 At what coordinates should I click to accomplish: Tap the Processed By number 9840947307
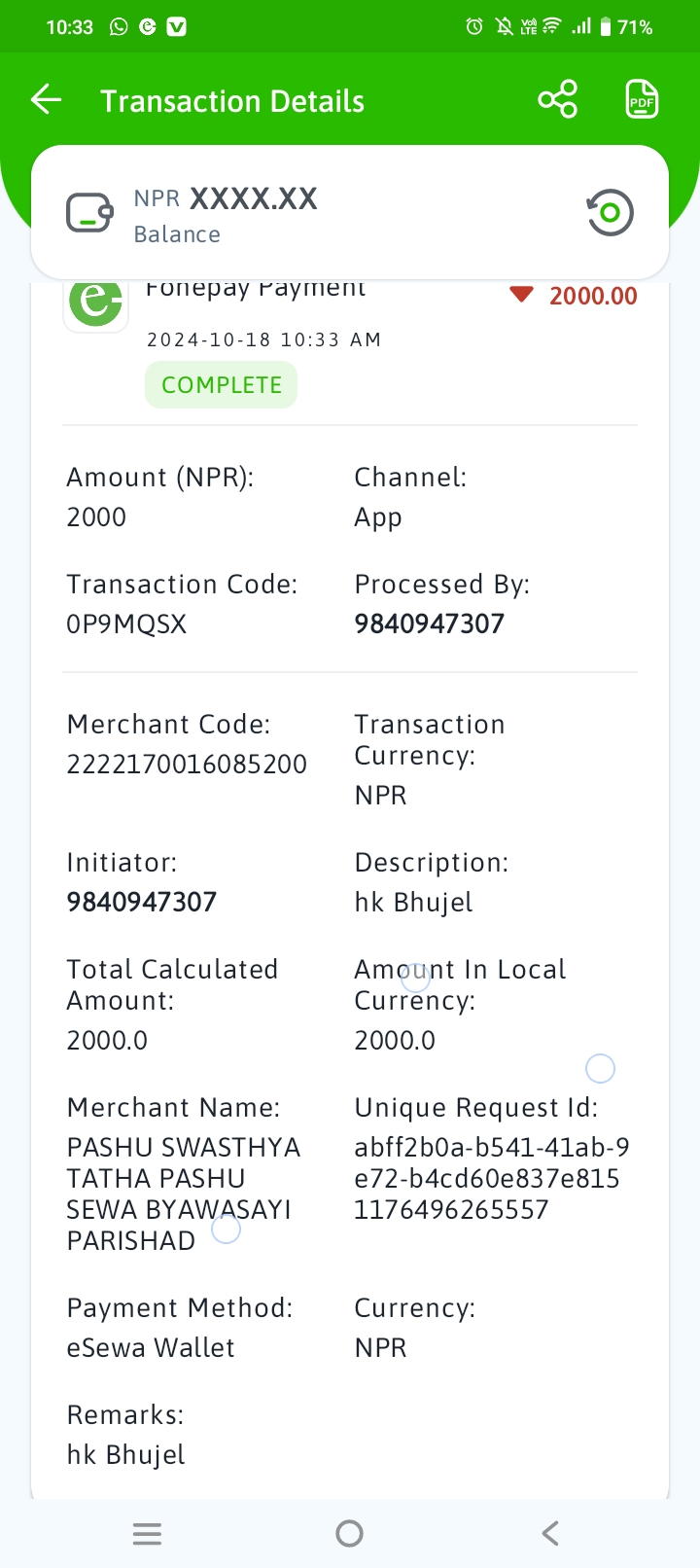[430, 624]
